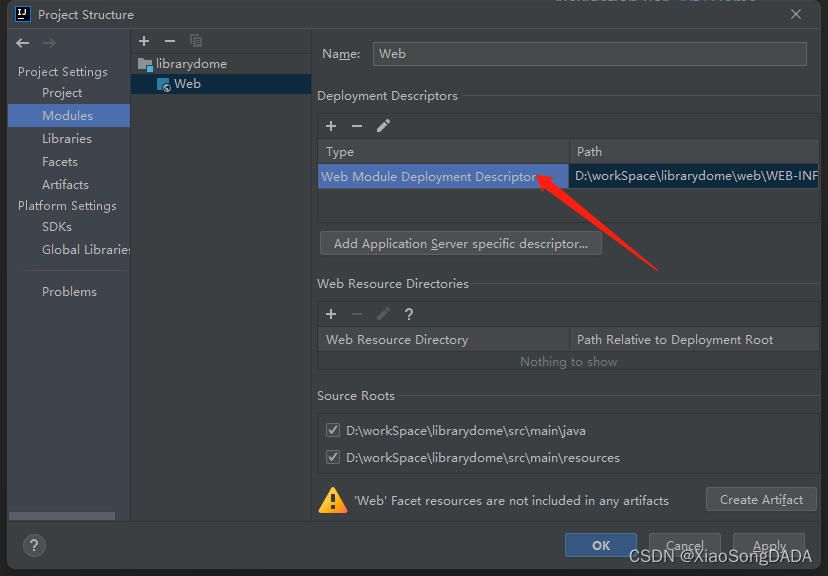Open the Problems section
The height and width of the screenshot is (576, 828).
(69, 292)
